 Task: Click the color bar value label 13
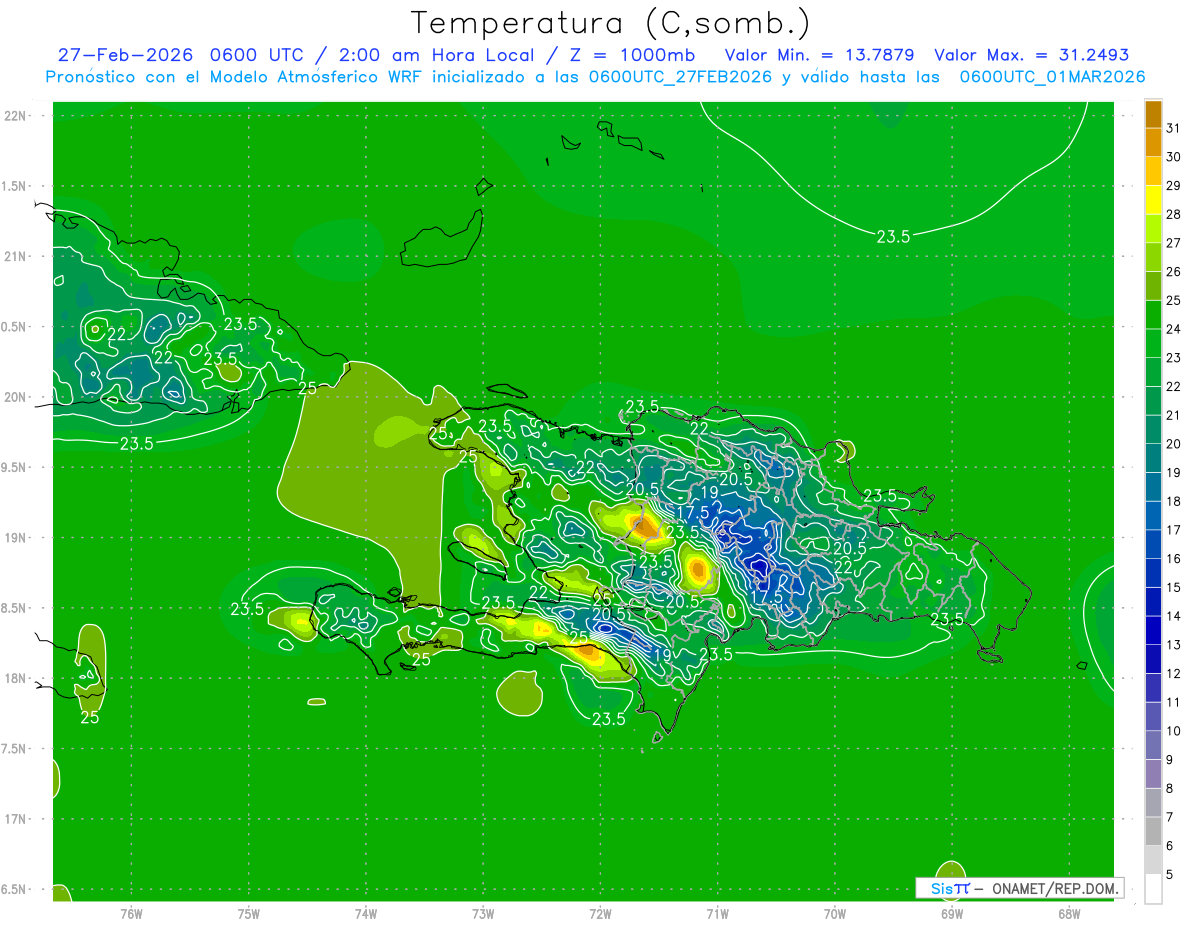pyautogui.click(x=1173, y=645)
